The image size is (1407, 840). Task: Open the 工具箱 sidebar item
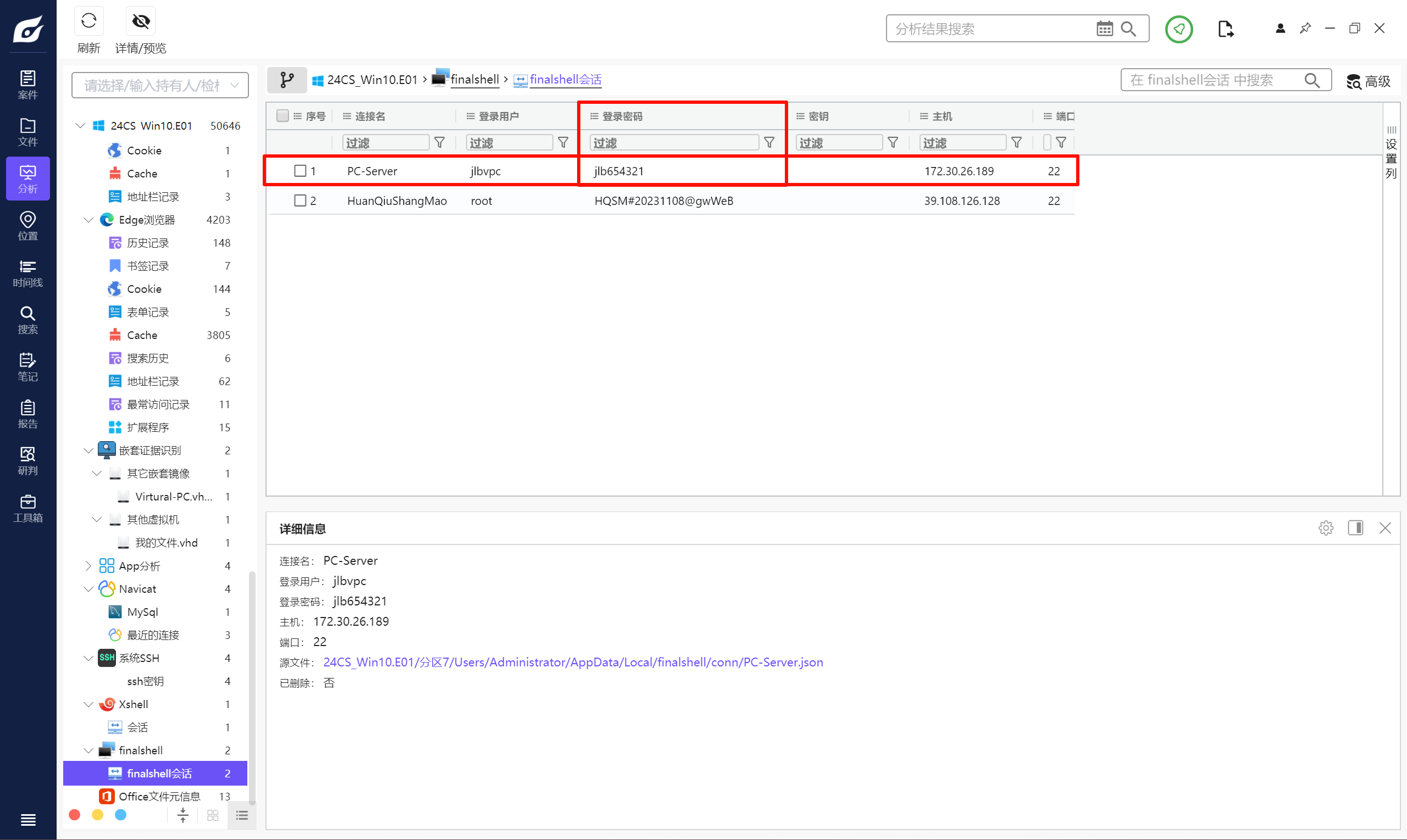[27, 508]
